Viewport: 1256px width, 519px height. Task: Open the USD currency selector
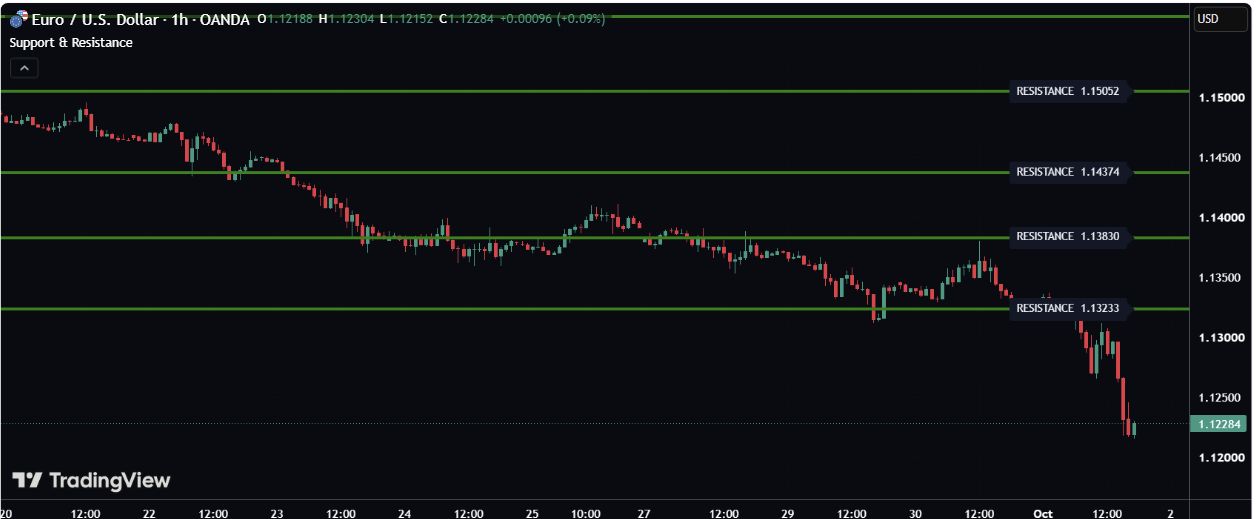coord(1220,19)
